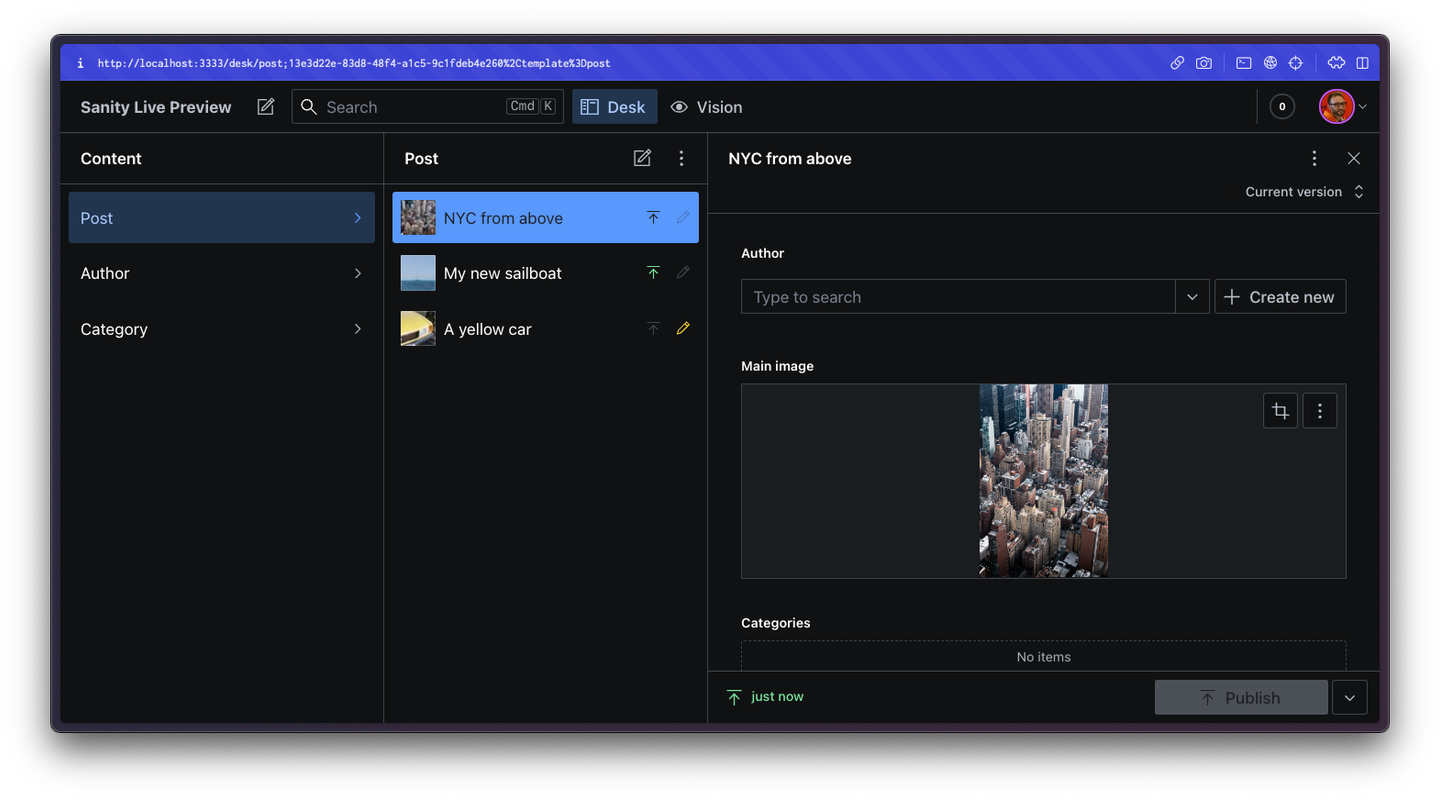The width and height of the screenshot is (1440, 800).
Task: Open the Author search dropdown arrow
Action: (1191, 297)
